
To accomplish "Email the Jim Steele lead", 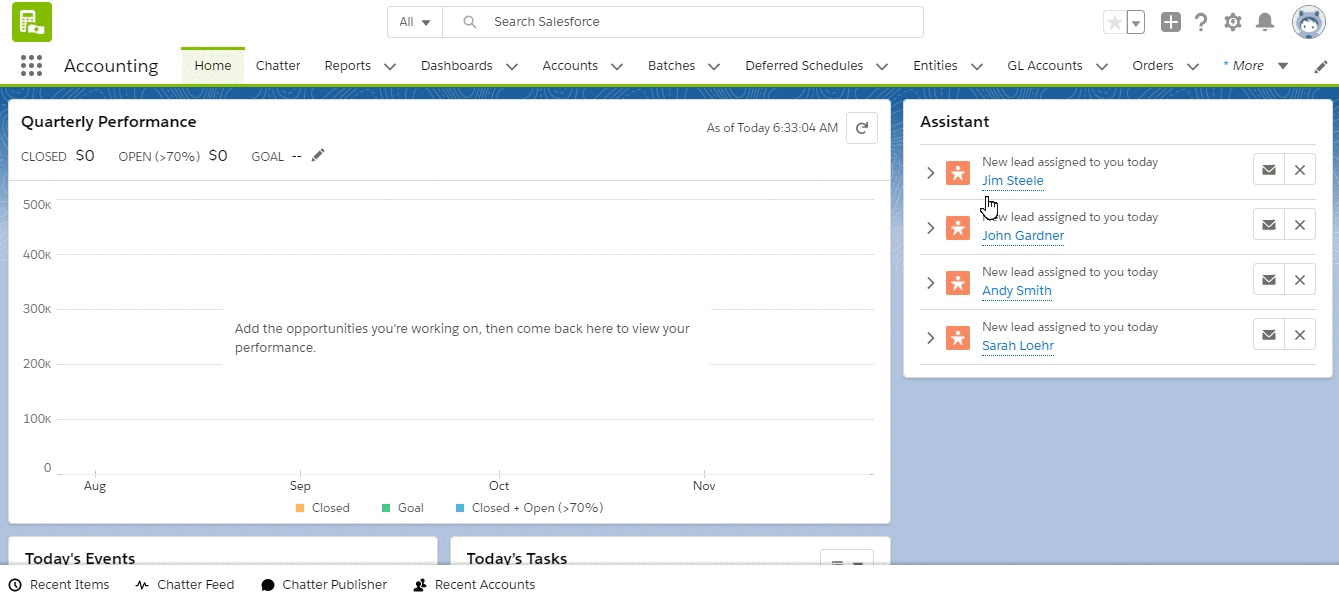I will [x=1268, y=170].
